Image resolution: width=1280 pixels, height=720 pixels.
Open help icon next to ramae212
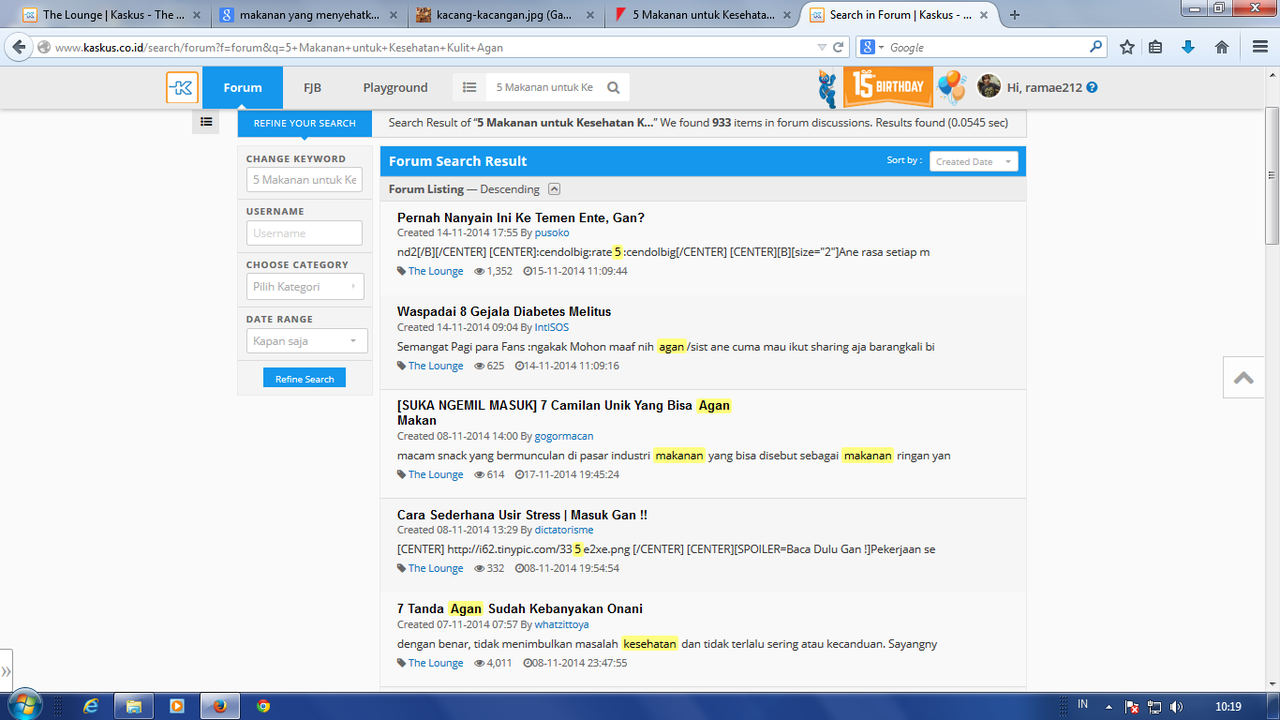(x=1092, y=87)
